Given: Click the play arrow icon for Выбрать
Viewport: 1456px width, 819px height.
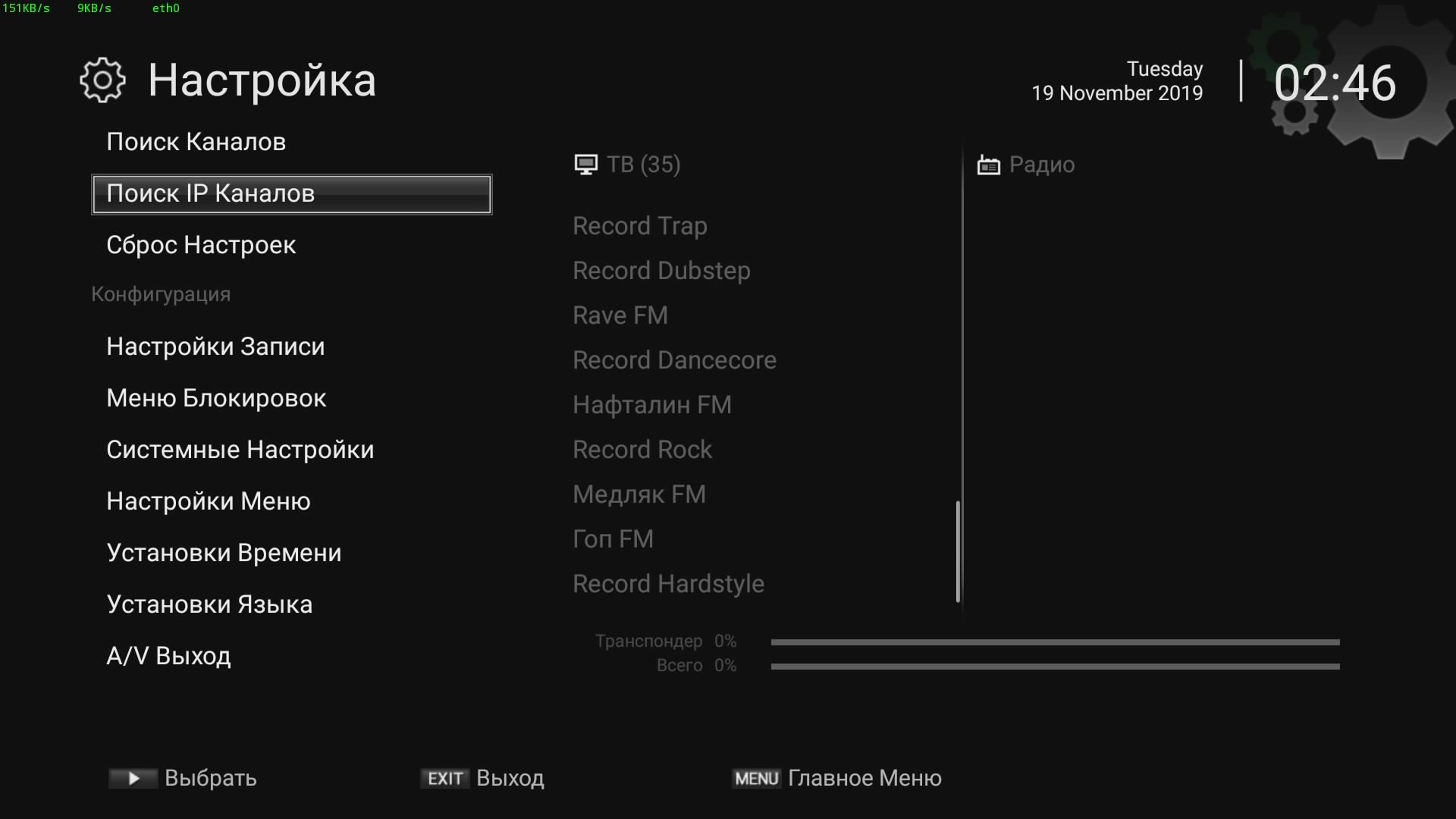Looking at the screenshot, I should point(133,778).
